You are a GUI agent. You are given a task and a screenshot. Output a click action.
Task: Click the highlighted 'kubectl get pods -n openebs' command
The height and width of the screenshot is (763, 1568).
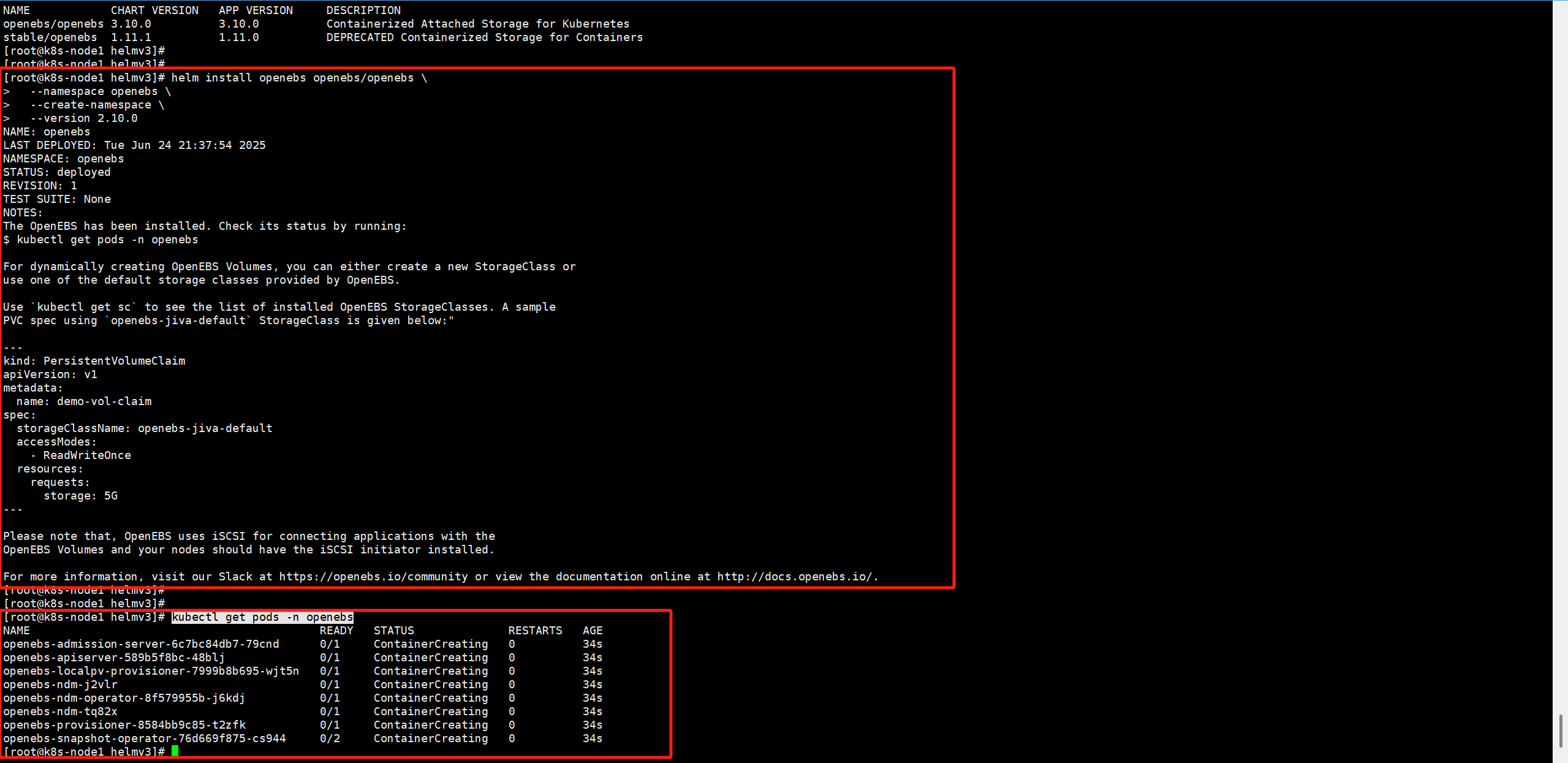point(262,617)
